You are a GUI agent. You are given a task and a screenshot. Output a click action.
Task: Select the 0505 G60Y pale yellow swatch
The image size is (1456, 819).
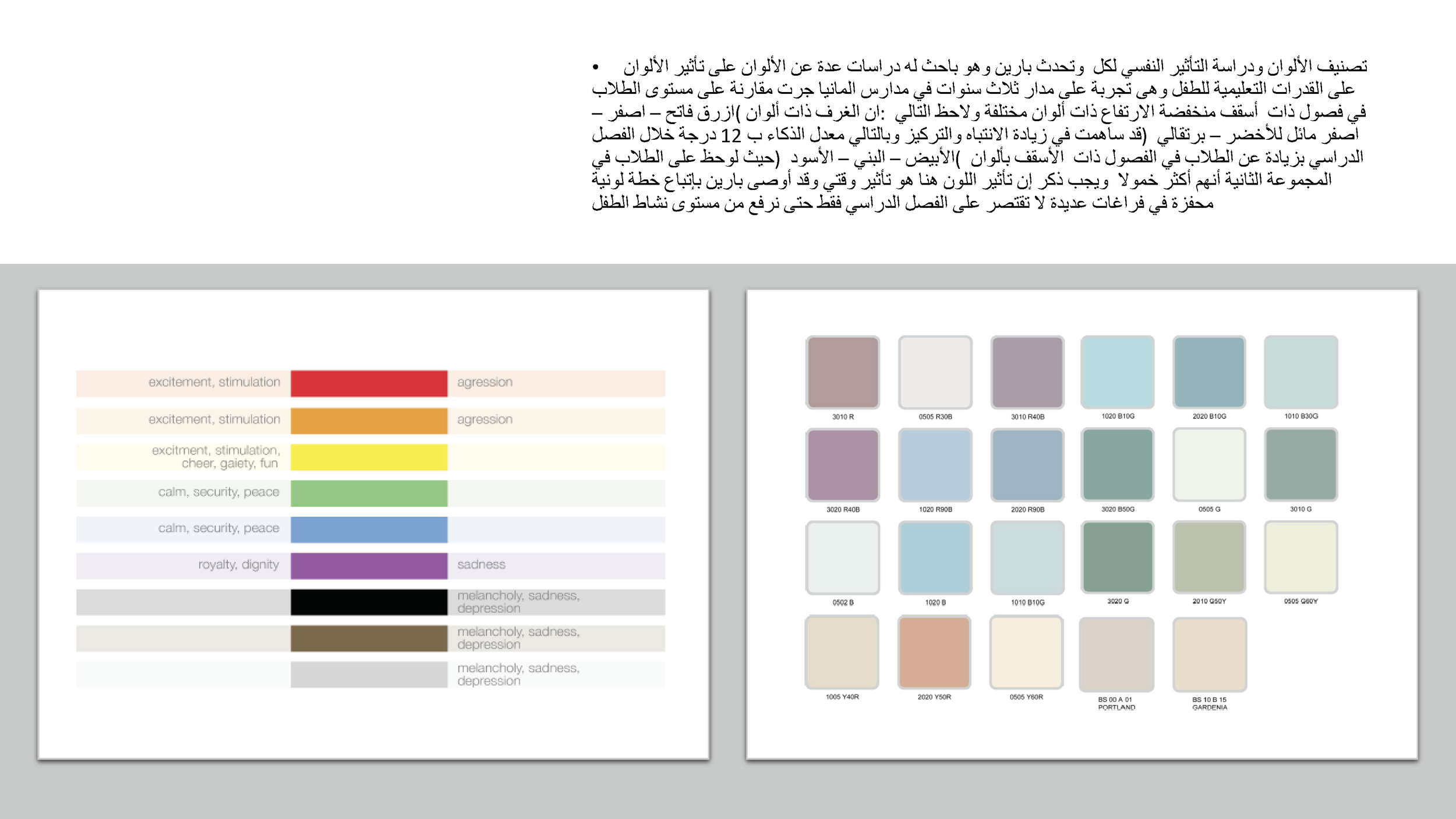[1300, 557]
